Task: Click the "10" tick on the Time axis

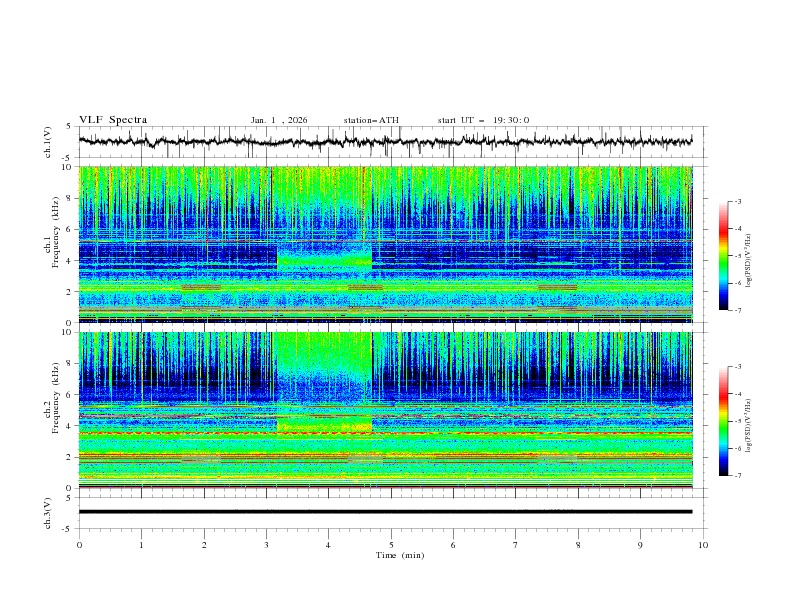Action: click(703, 545)
